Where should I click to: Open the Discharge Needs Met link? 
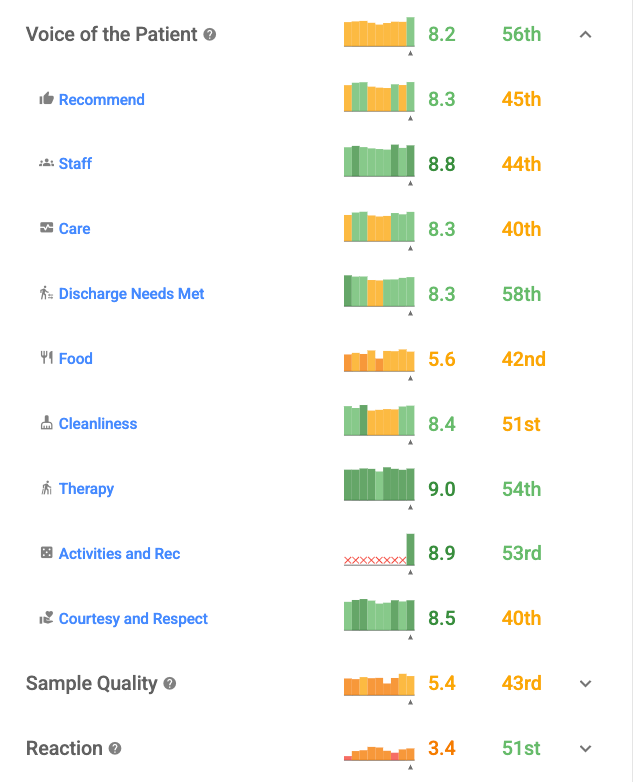coord(131,294)
